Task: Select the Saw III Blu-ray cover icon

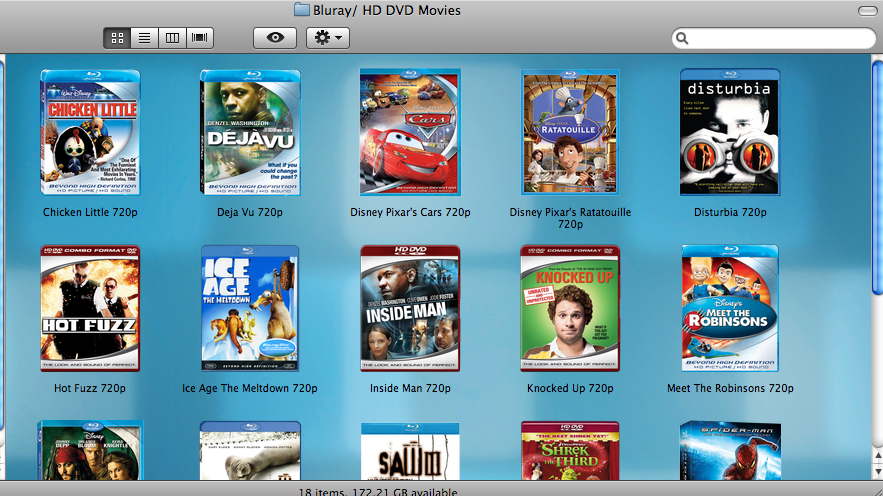Action: point(410,452)
